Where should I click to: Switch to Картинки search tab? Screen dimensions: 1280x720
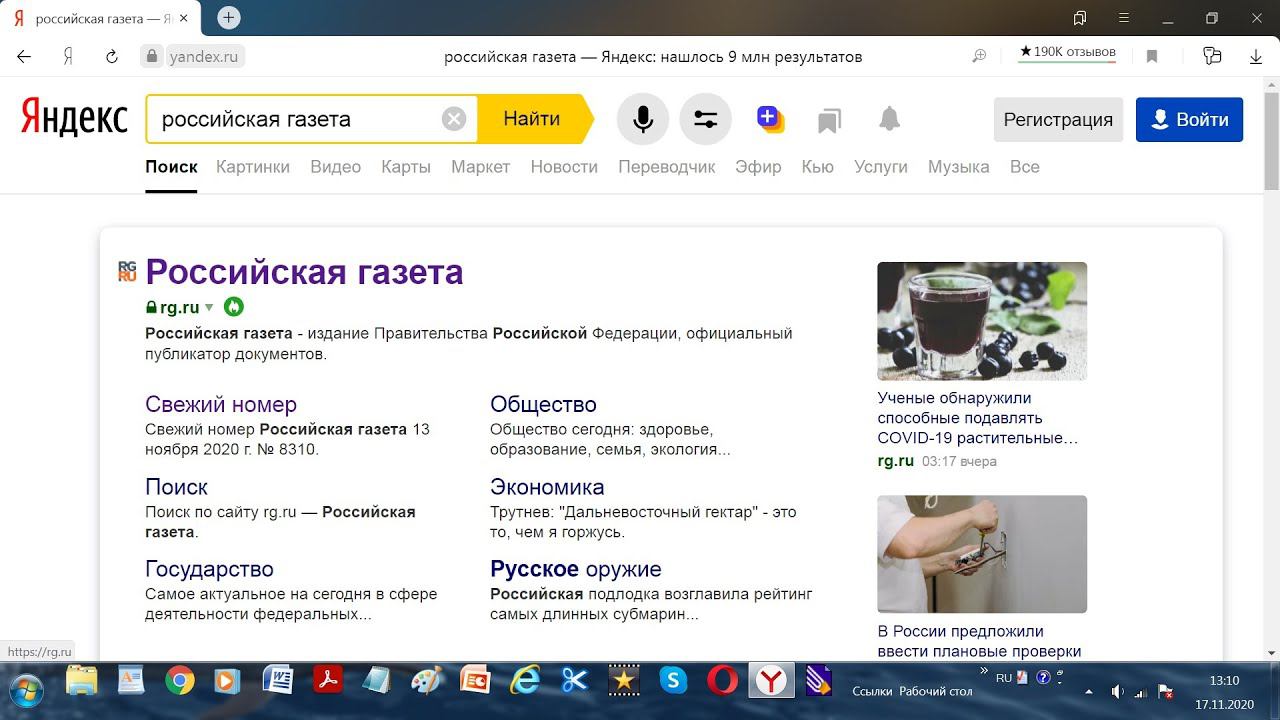click(x=253, y=167)
